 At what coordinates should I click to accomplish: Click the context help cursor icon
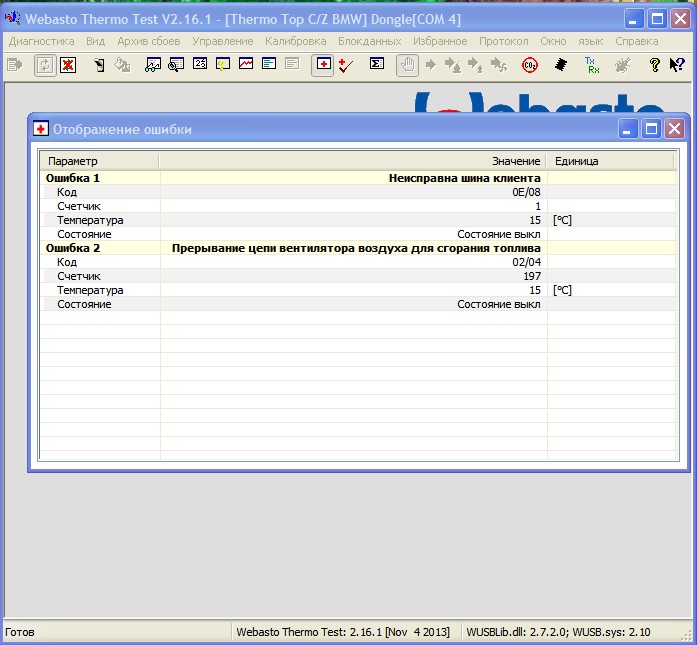pos(677,65)
